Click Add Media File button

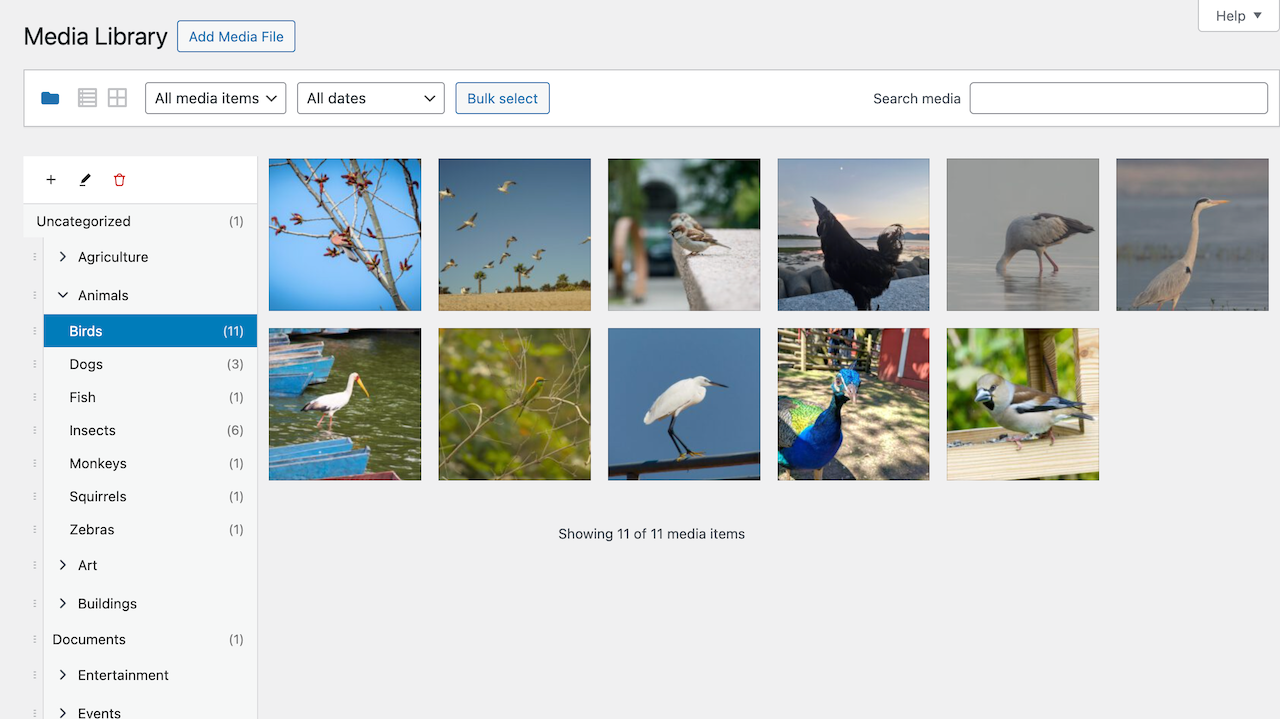tap(236, 37)
